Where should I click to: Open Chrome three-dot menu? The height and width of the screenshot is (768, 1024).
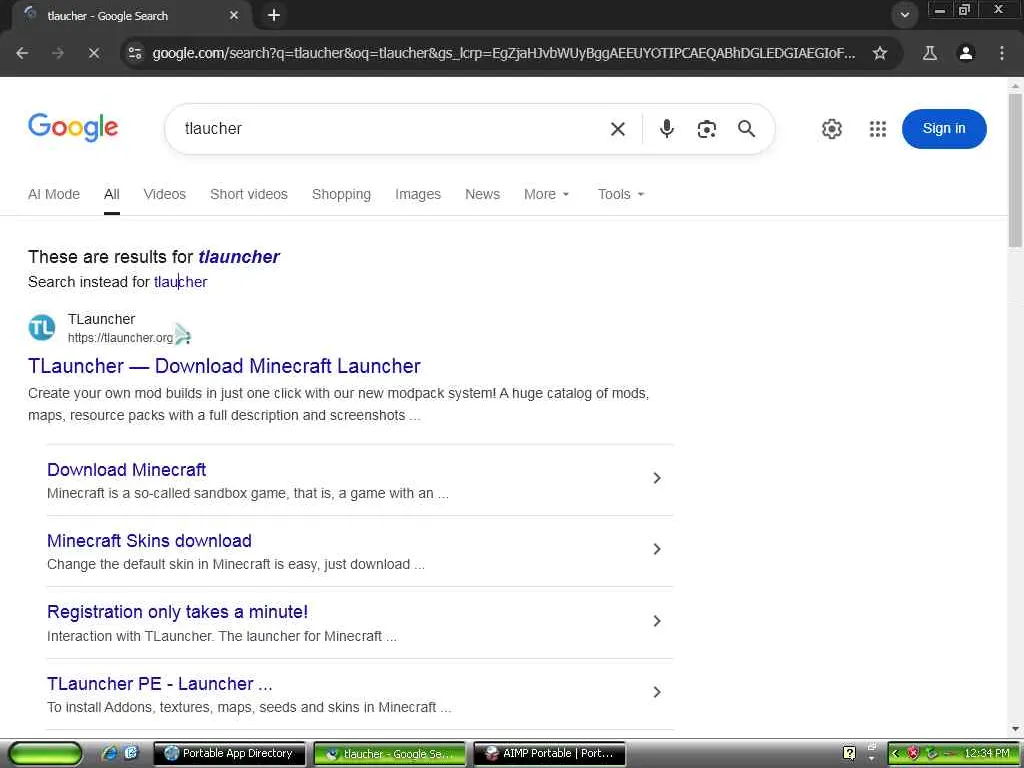1001,53
